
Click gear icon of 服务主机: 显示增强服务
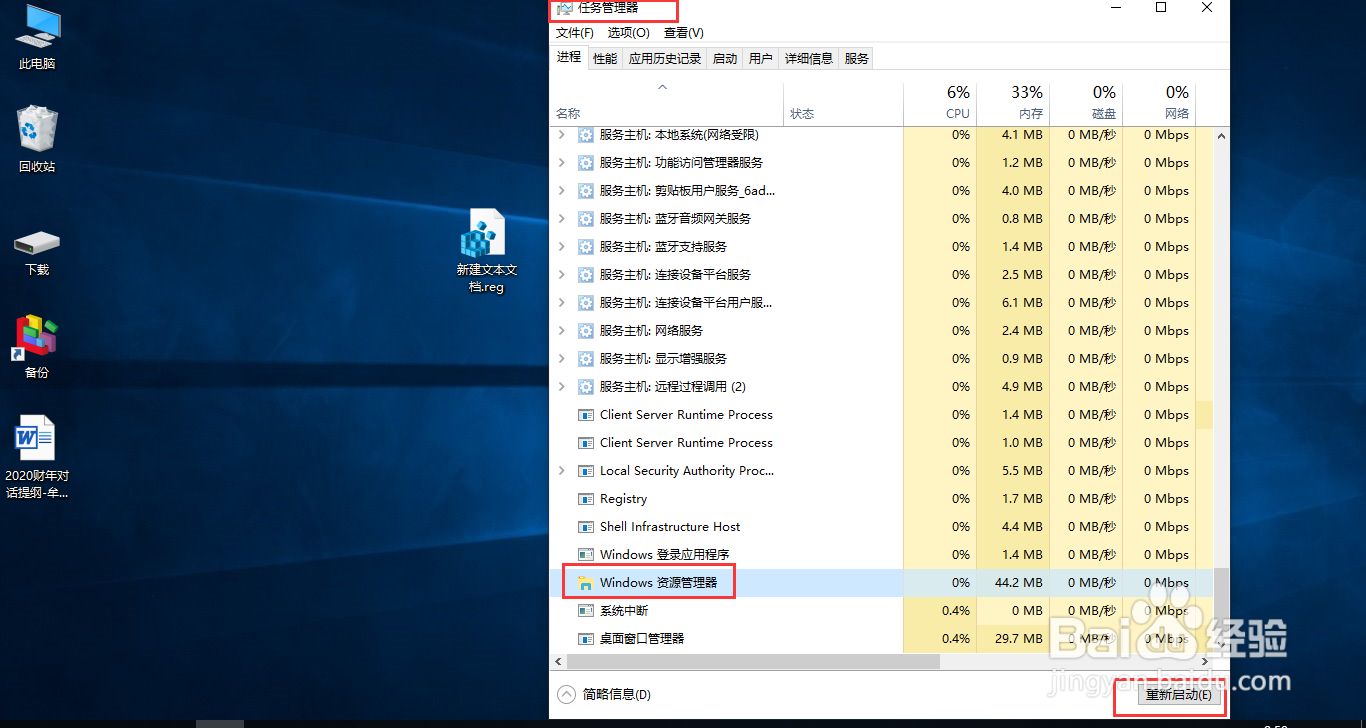(586, 359)
